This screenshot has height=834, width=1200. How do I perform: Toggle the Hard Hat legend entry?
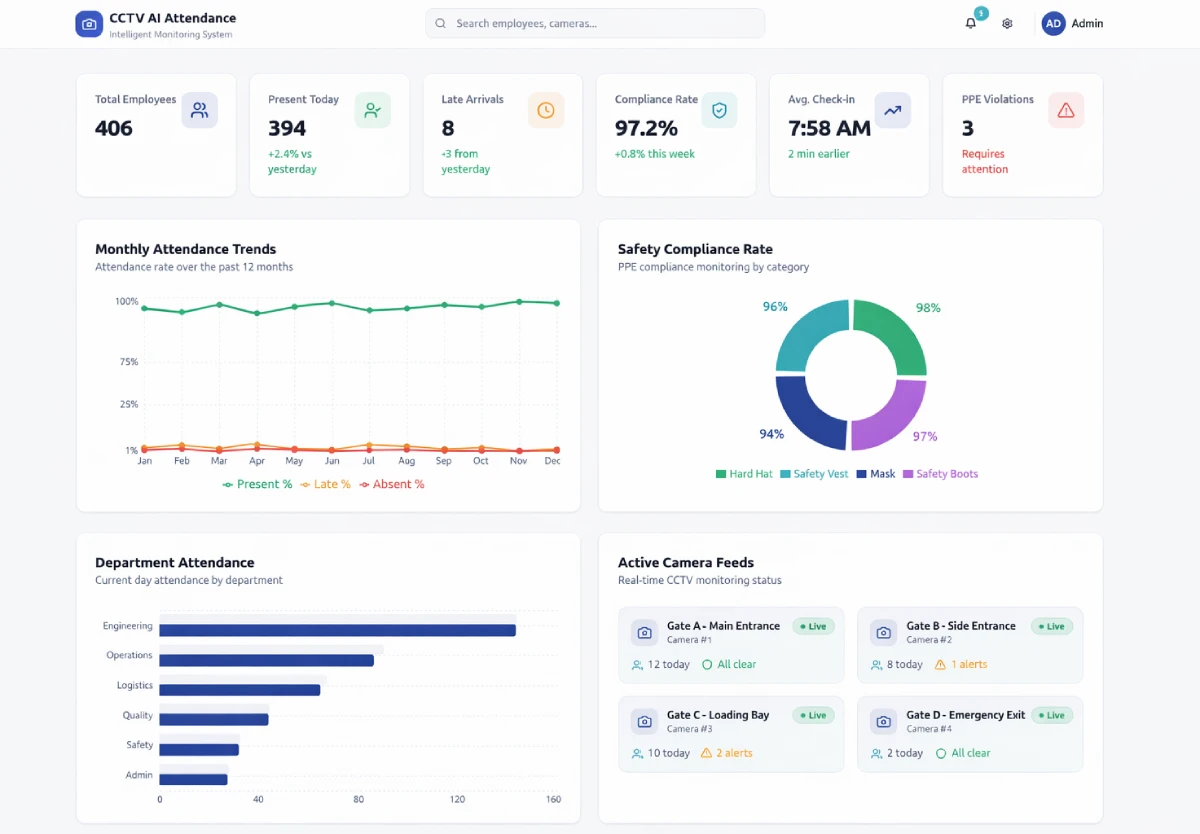[744, 474]
